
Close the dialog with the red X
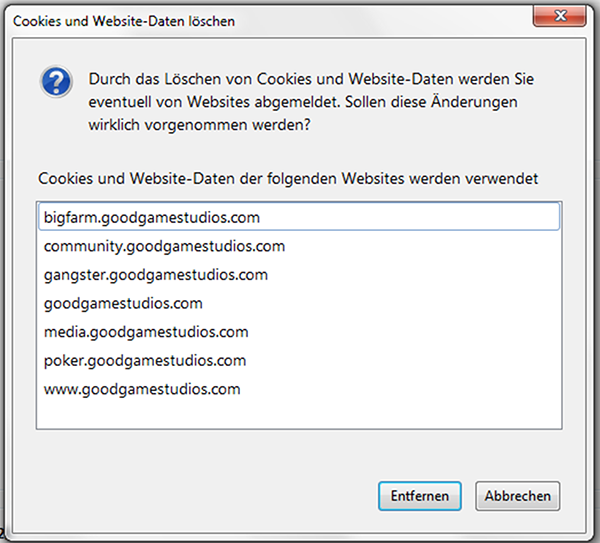559,16
